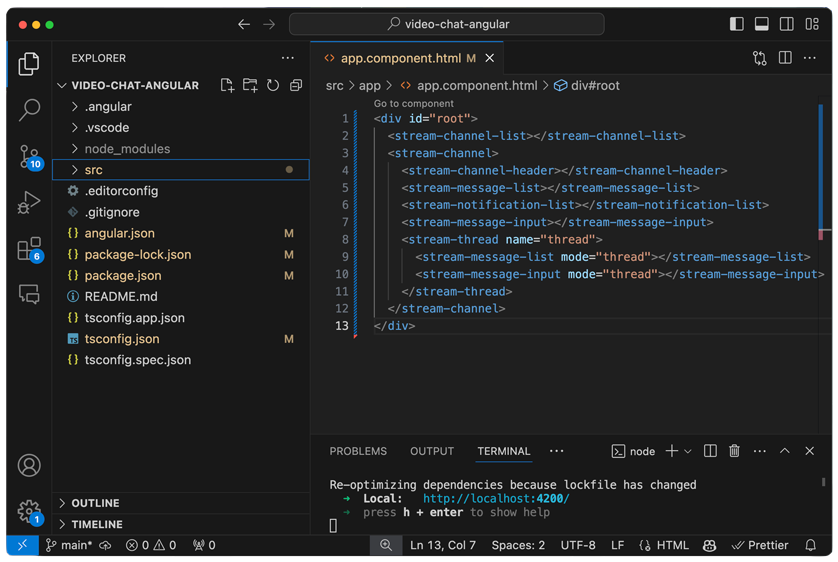Open Explorer more actions ellipsis
This screenshot has height=562, width=838.
[288, 58]
